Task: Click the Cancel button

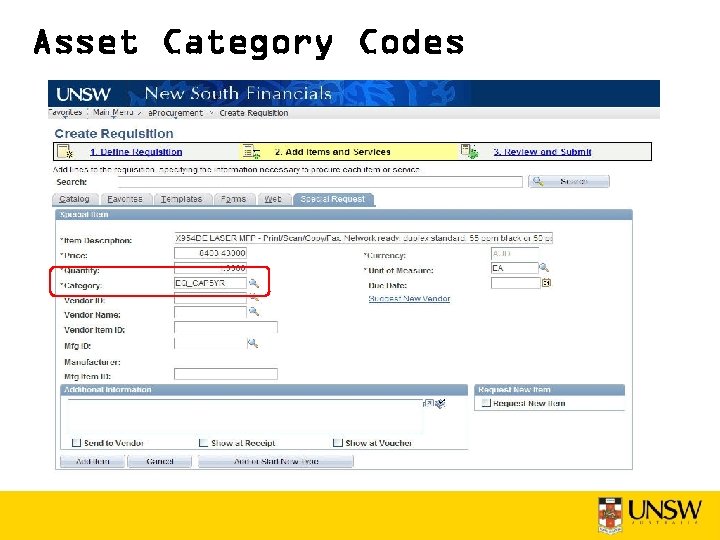Action: pos(159,461)
